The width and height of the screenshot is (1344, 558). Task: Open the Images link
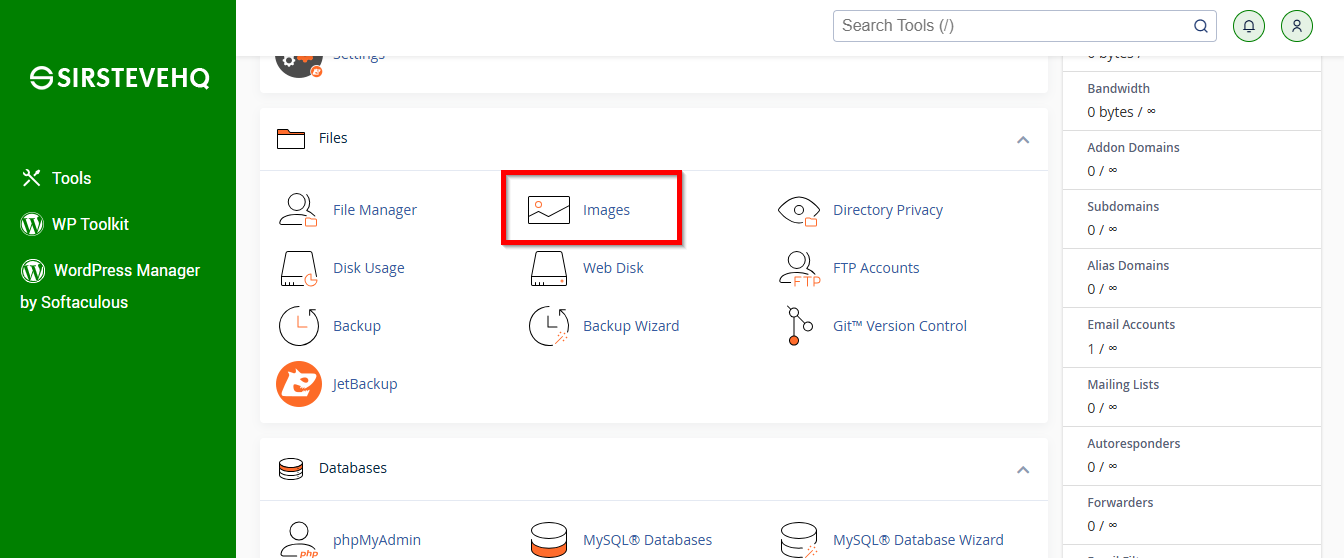click(x=607, y=210)
